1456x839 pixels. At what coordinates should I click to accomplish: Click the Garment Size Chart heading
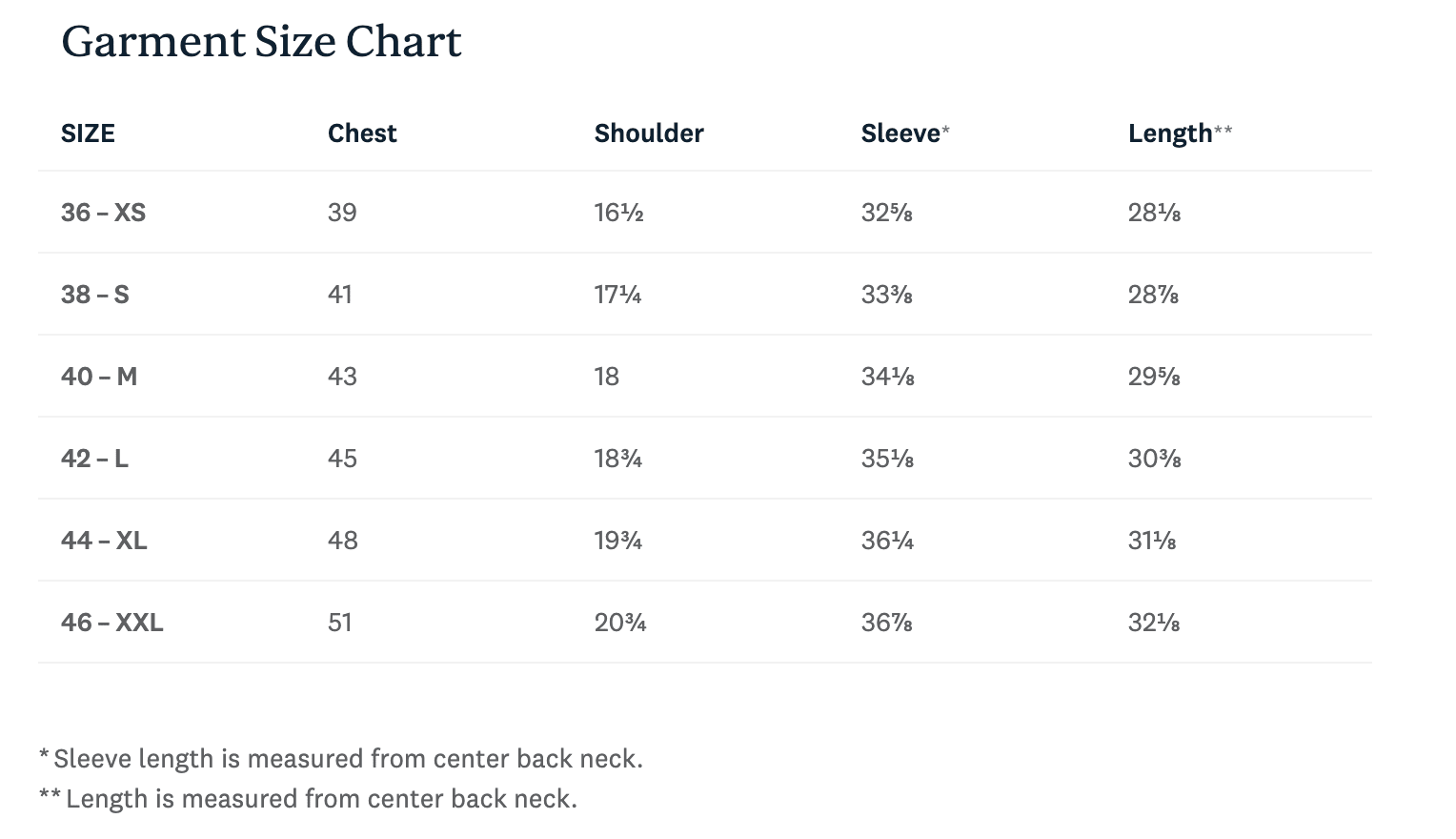click(261, 42)
